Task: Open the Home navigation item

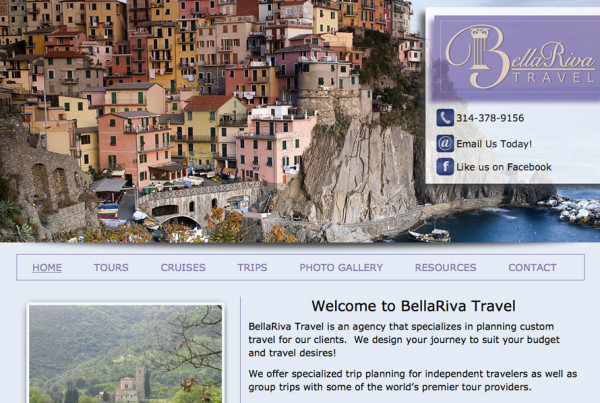Action: click(x=47, y=268)
